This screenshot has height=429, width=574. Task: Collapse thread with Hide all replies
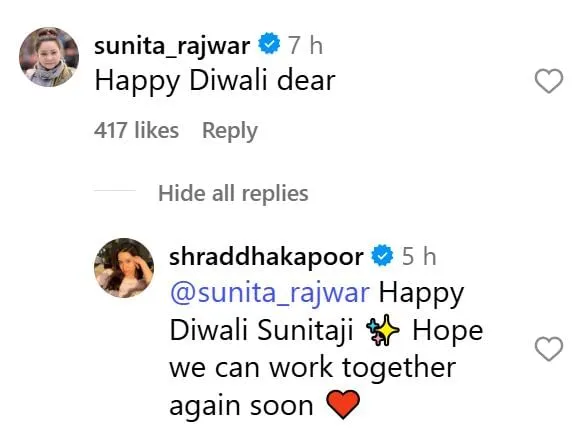click(233, 193)
